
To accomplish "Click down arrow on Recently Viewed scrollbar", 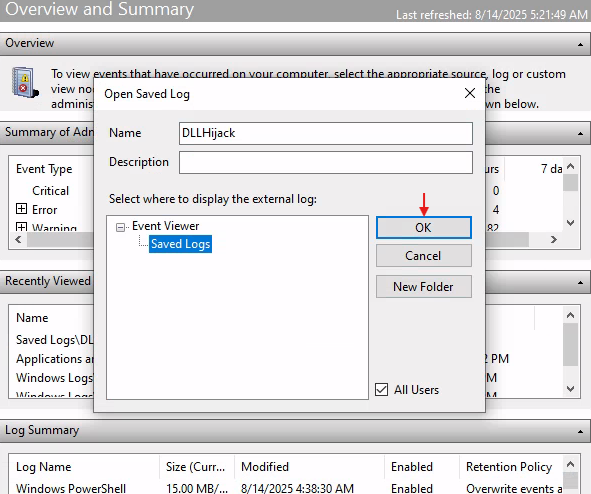I will pyautogui.click(x=570, y=389).
